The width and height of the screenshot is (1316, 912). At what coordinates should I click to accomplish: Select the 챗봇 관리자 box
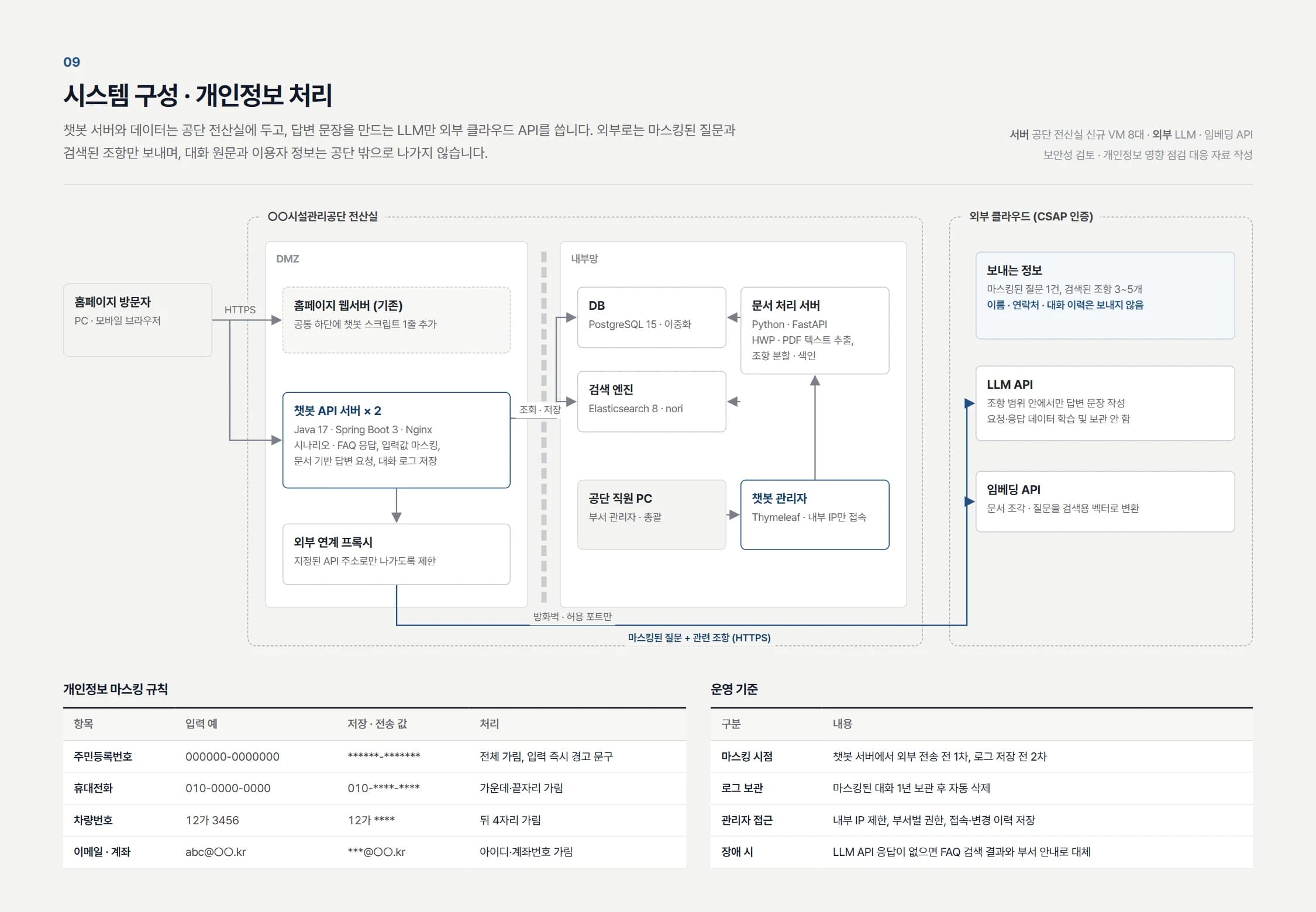(x=815, y=514)
